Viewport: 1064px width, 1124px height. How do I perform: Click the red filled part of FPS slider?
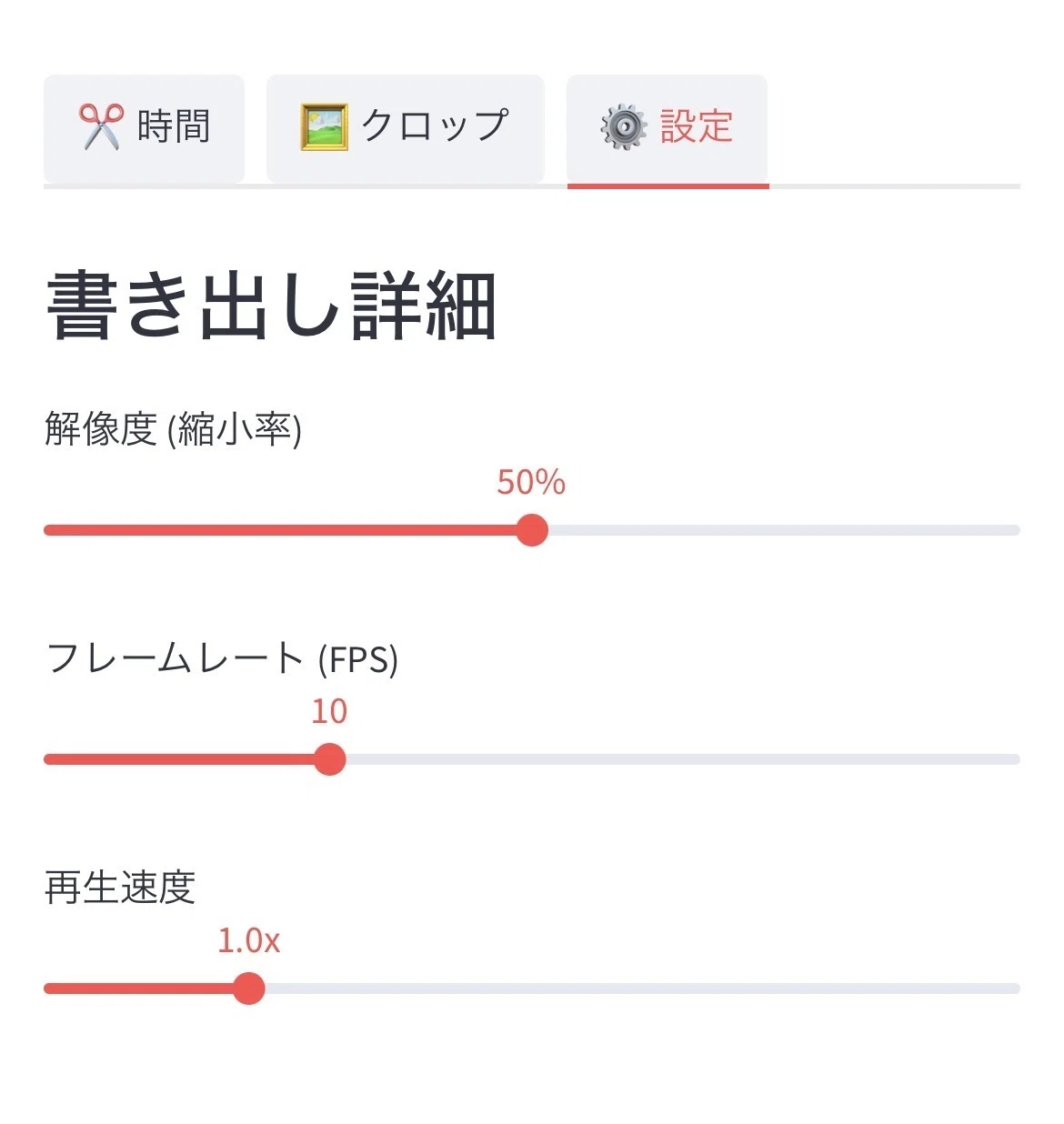[178, 759]
